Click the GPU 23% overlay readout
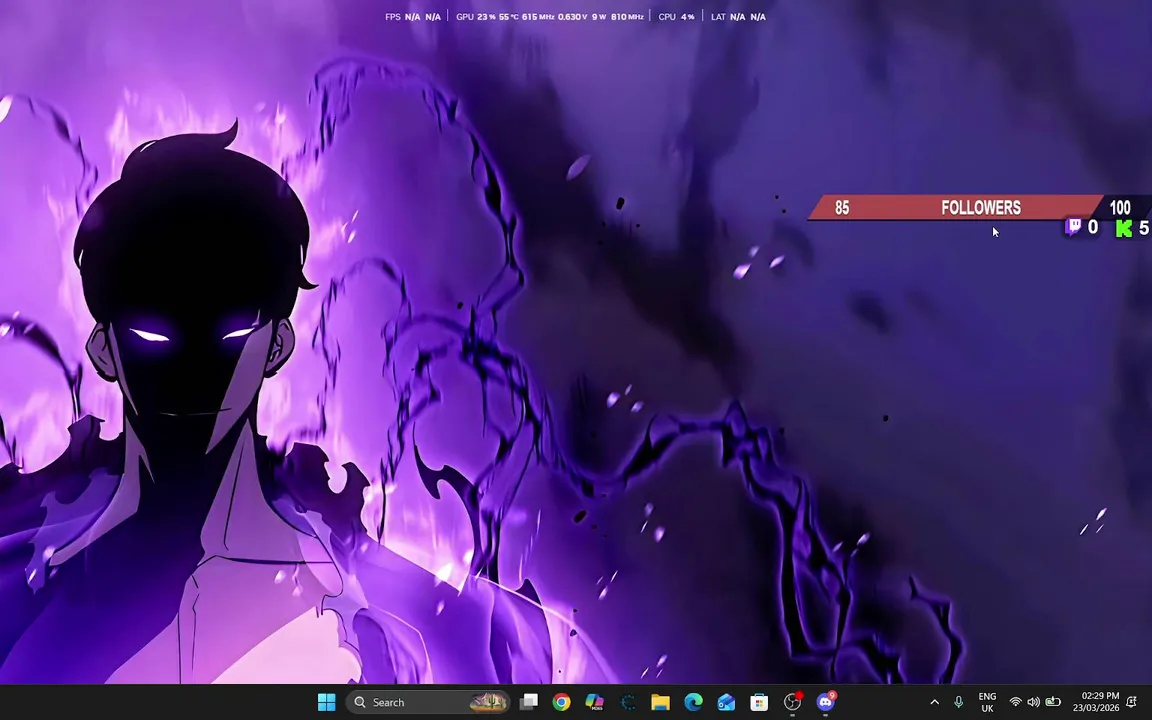1152x720 pixels. (476, 16)
